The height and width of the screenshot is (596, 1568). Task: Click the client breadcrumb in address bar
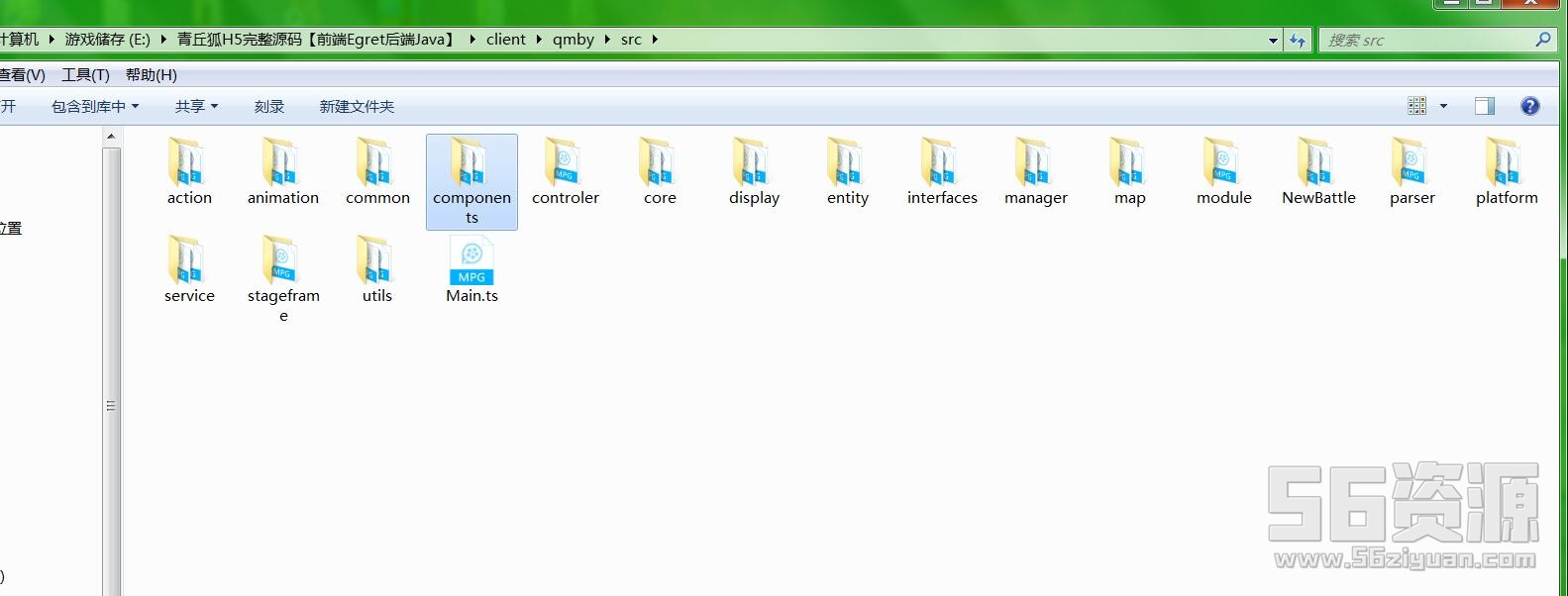(505, 40)
